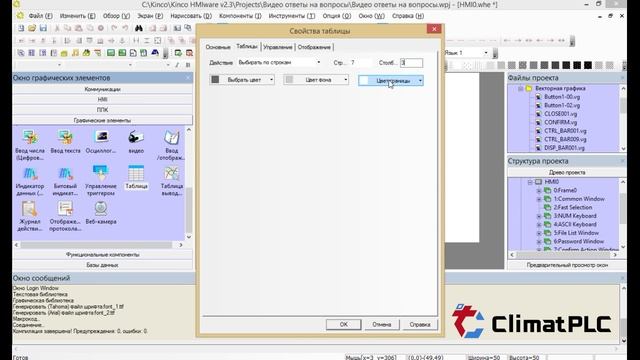The height and width of the screenshot is (360, 640).
Task: Click into the Стр. rows input field
Action: click(x=360, y=63)
